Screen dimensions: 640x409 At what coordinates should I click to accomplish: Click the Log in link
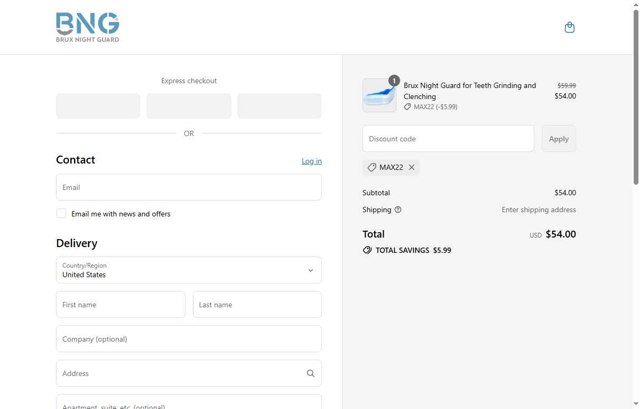pyautogui.click(x=311, y=161)
